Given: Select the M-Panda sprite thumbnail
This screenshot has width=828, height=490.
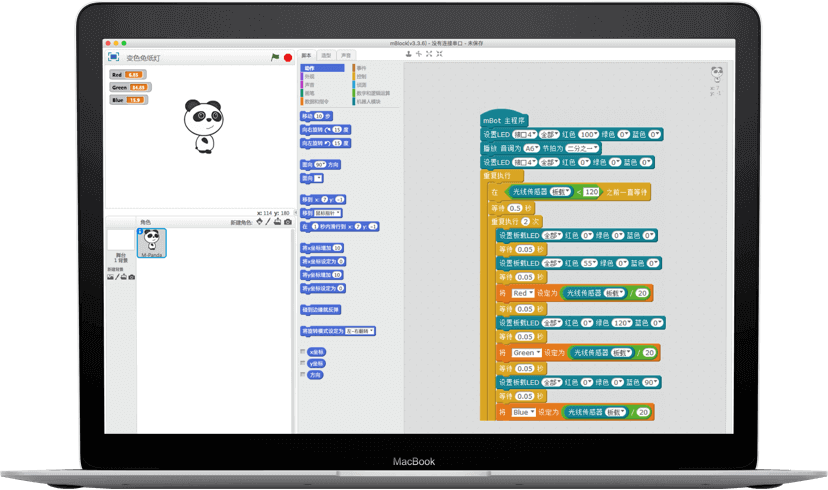Looking at the screenshot, I should click(152, 243).
